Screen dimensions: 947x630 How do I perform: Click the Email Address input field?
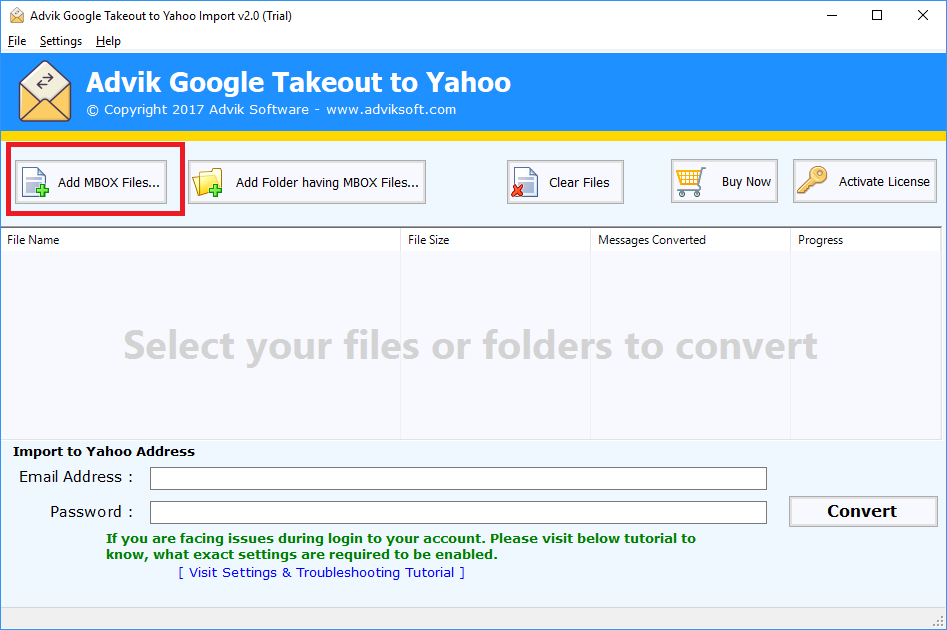pos(458,478)
